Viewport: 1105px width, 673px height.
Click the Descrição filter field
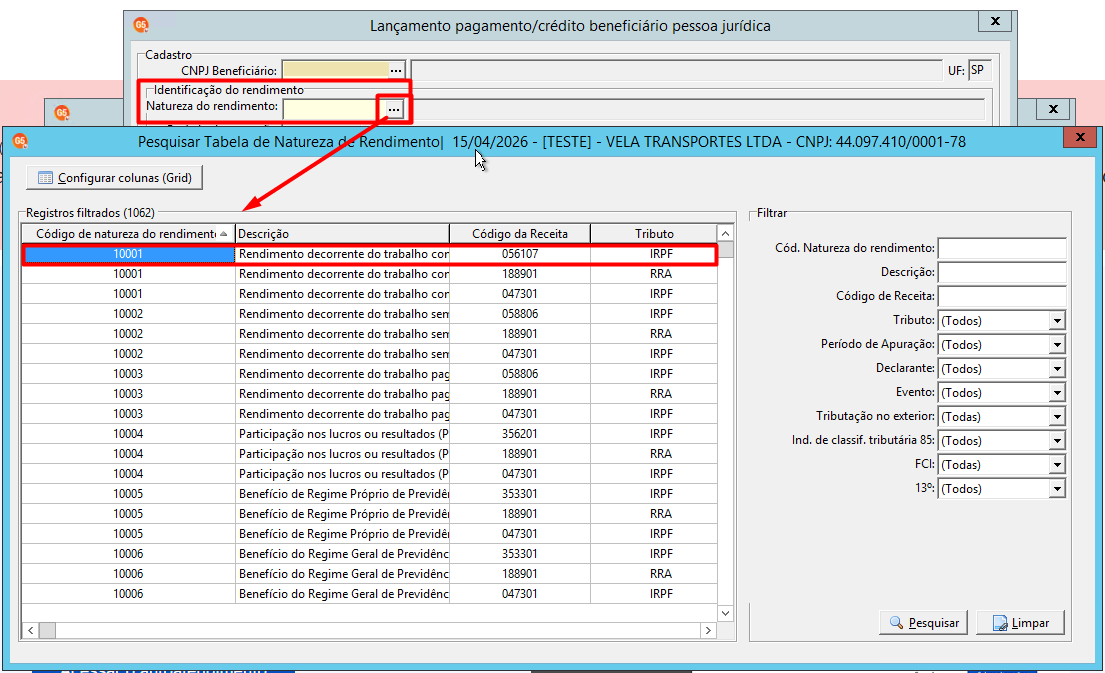pos(1001,272)
